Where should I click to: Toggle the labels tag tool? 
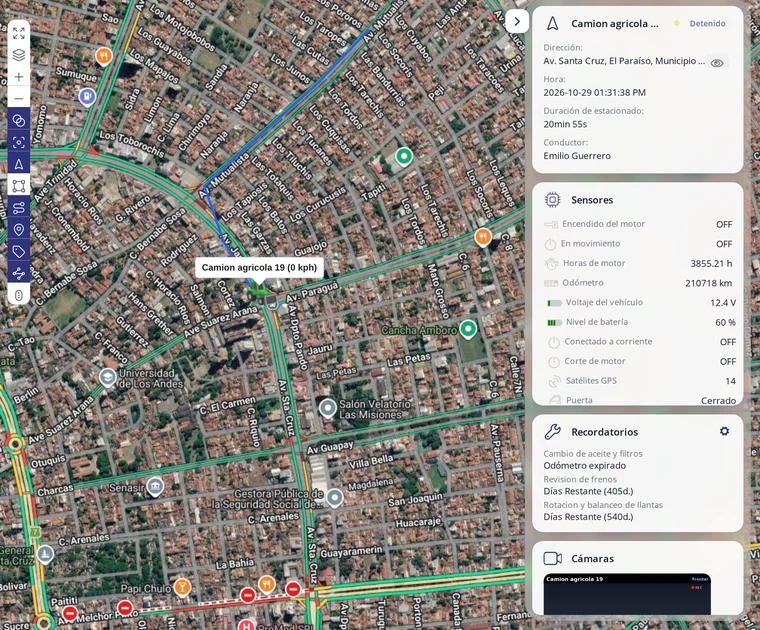(18, 251)
